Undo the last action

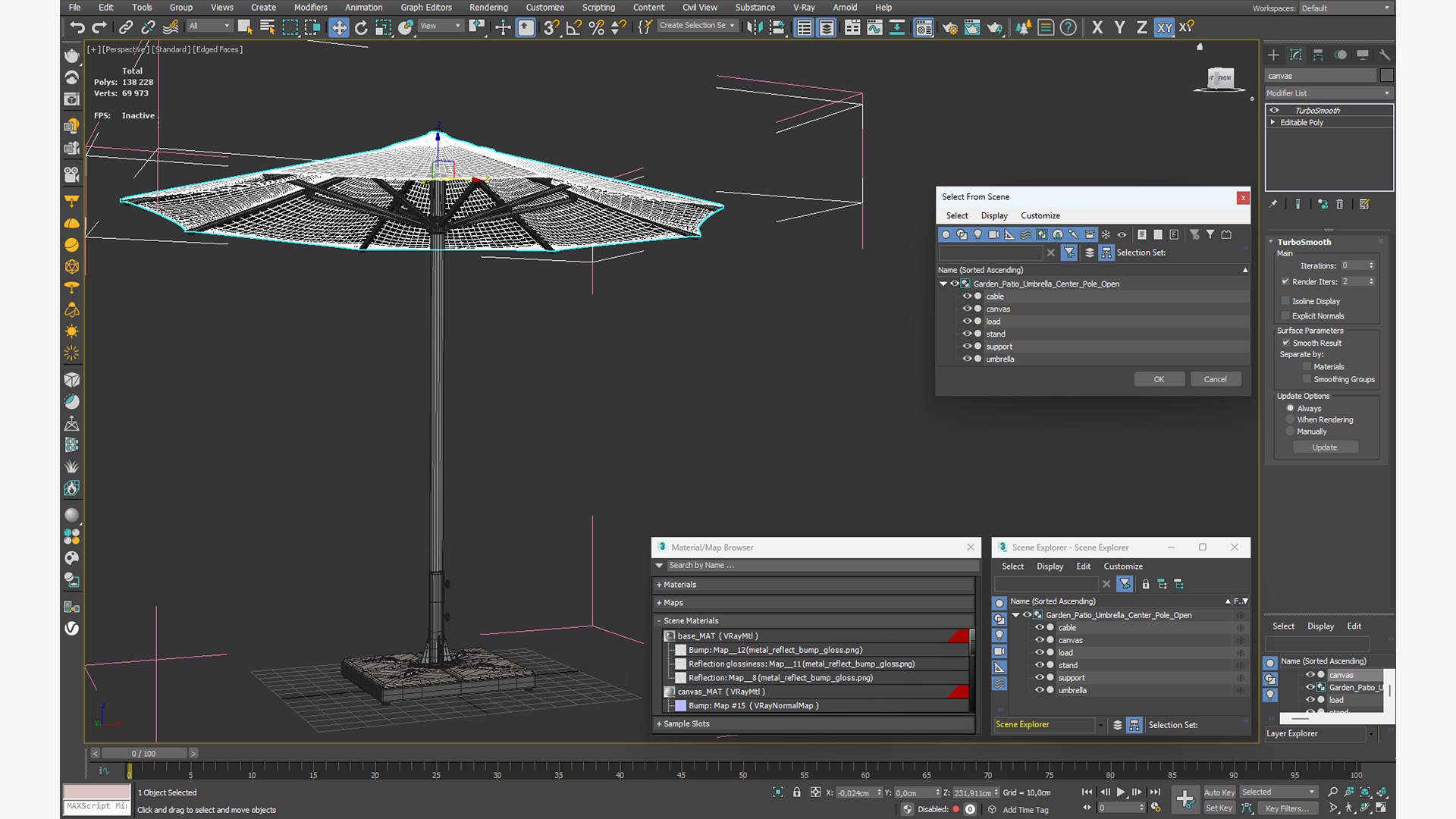tap(77, 27)
